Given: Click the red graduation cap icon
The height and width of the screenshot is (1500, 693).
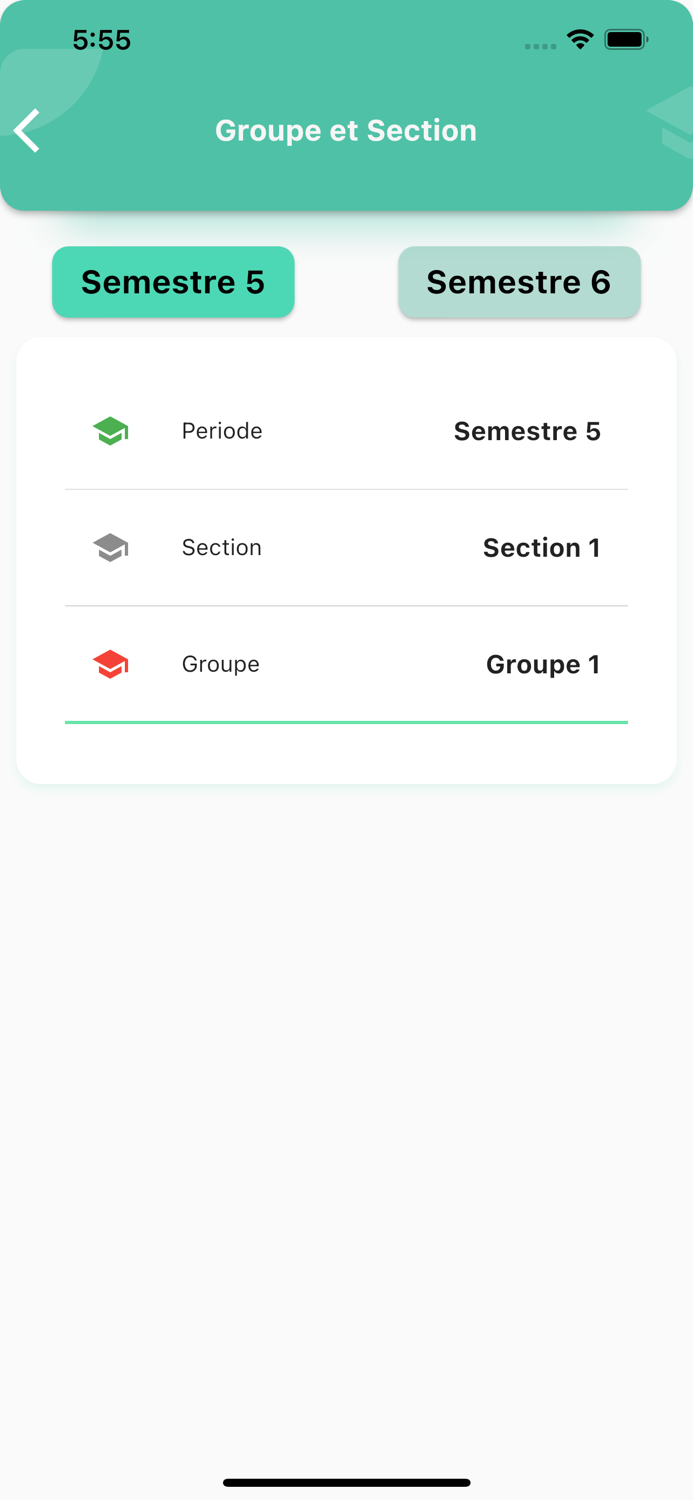Looking at the screenshot, I should [111, 664].
